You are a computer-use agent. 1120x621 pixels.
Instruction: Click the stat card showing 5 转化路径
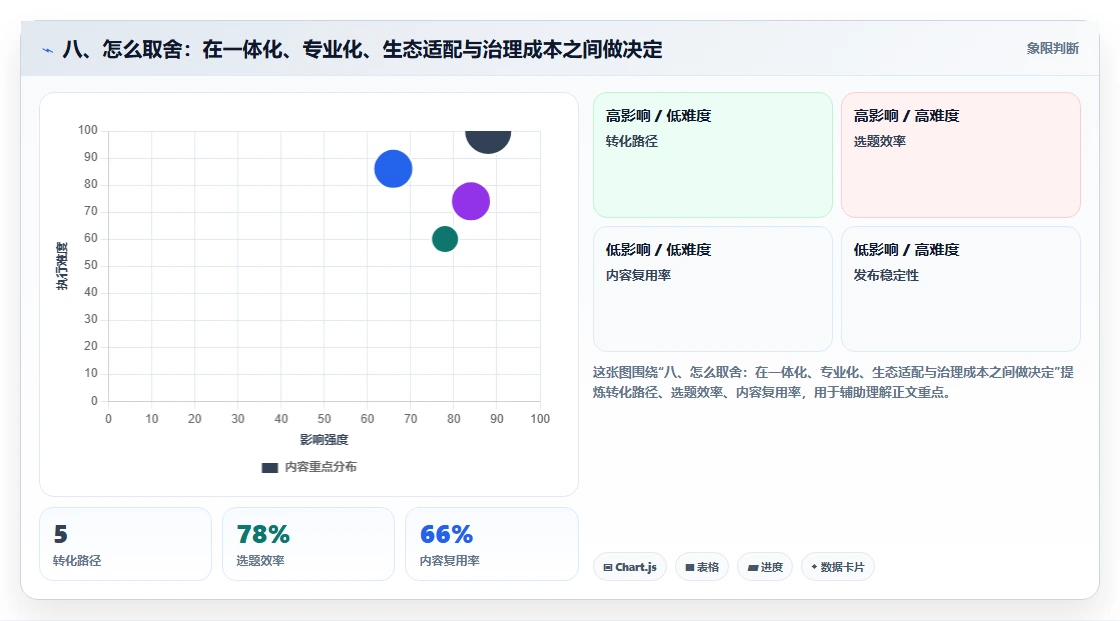click(126, 545)
